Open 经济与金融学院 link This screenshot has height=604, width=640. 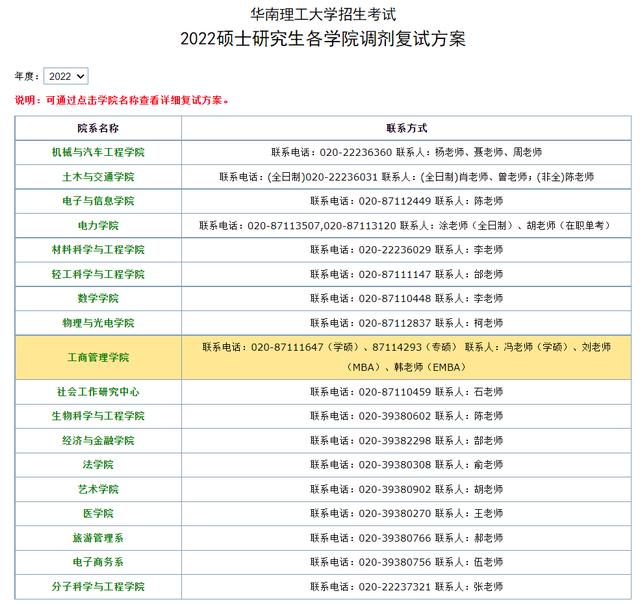pyautogui.click(x=98, y=440)
